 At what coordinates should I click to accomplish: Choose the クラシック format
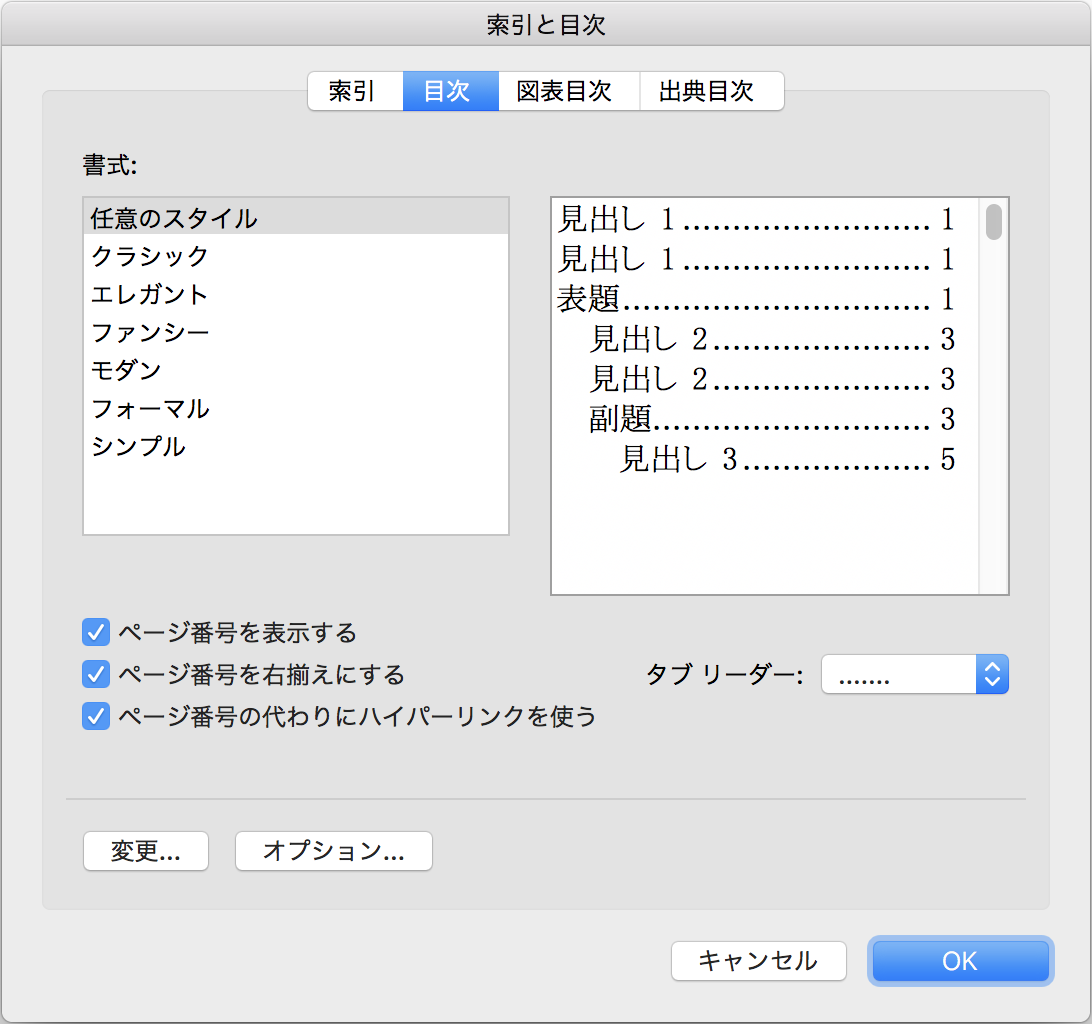[150, 256]
